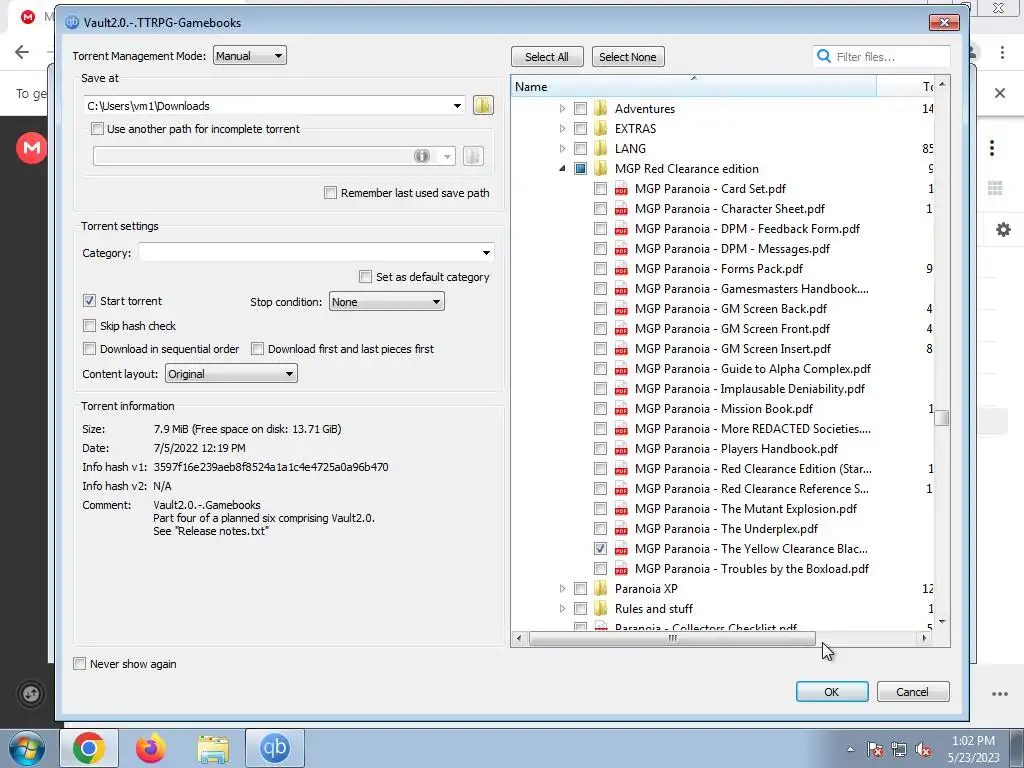Screen dimensions: 1024x768
Task: Click the Action Center flag tray icon
Action: pyautogui.click(x=874, y=749)
